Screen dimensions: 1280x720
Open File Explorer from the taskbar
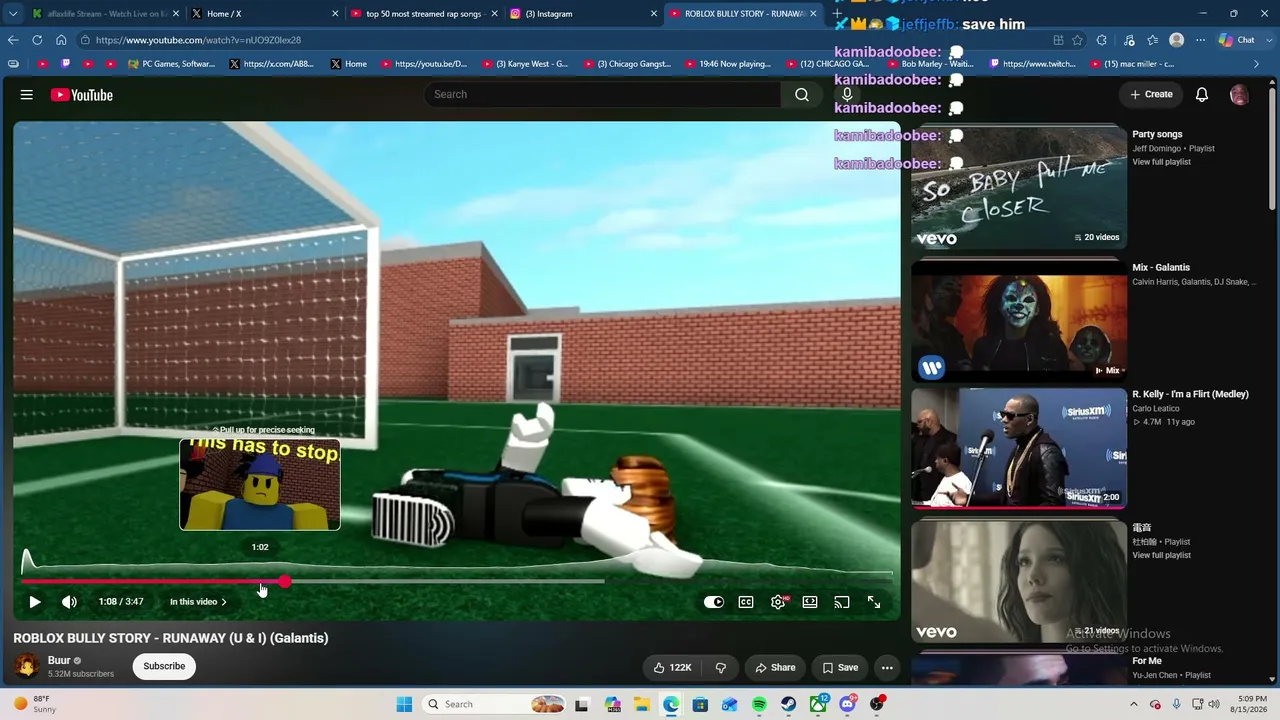[641, 704]
